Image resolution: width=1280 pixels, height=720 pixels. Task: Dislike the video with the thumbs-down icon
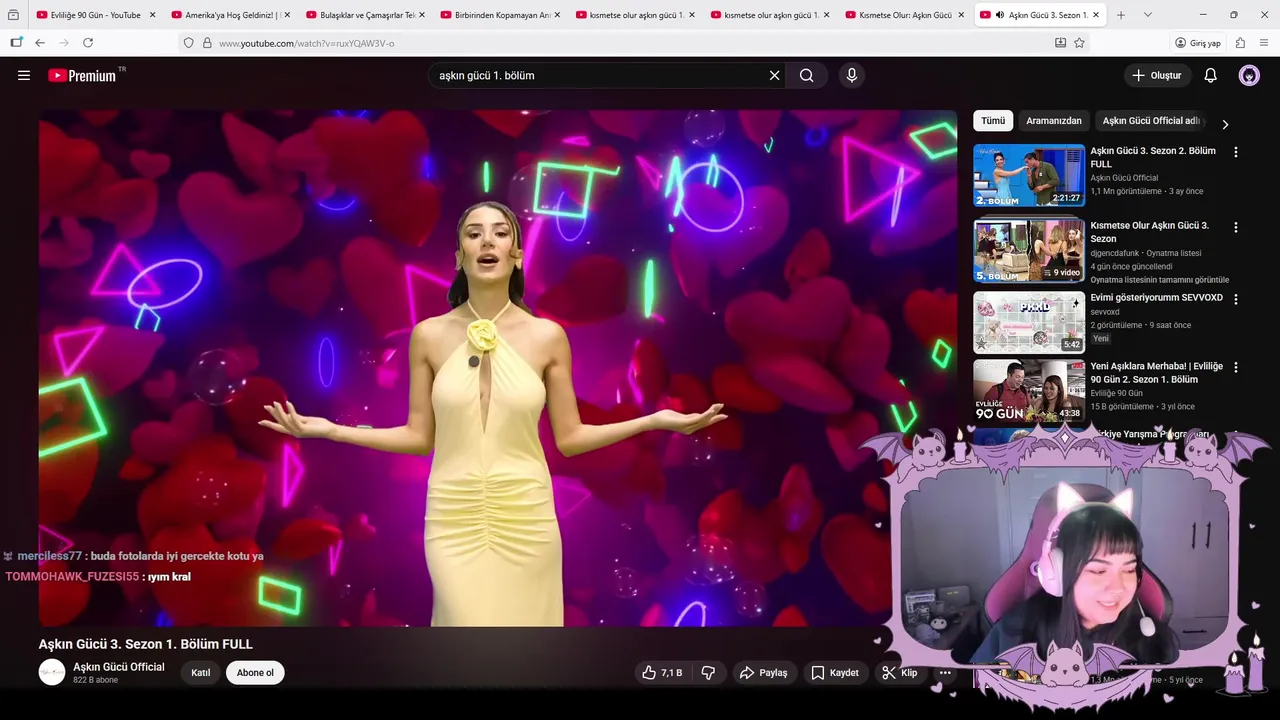point(708,673)
